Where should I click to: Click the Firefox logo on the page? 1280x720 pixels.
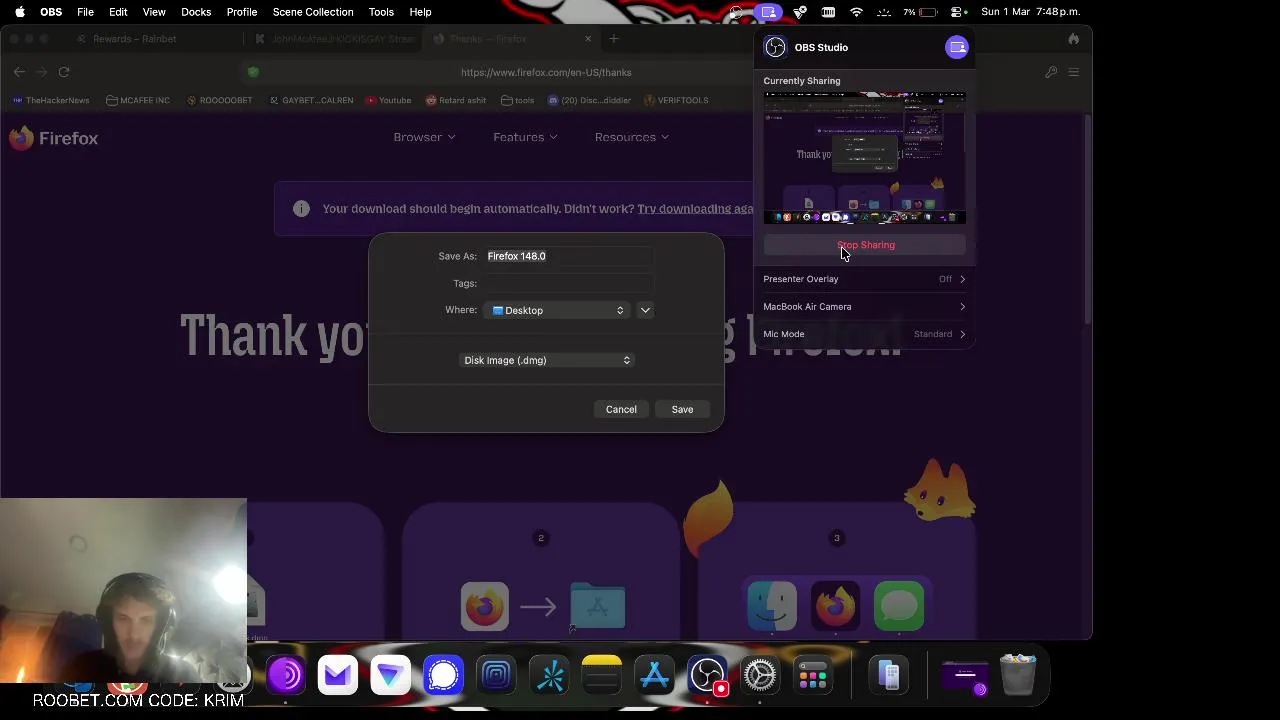pyautogui.click(x=54, y=138)
